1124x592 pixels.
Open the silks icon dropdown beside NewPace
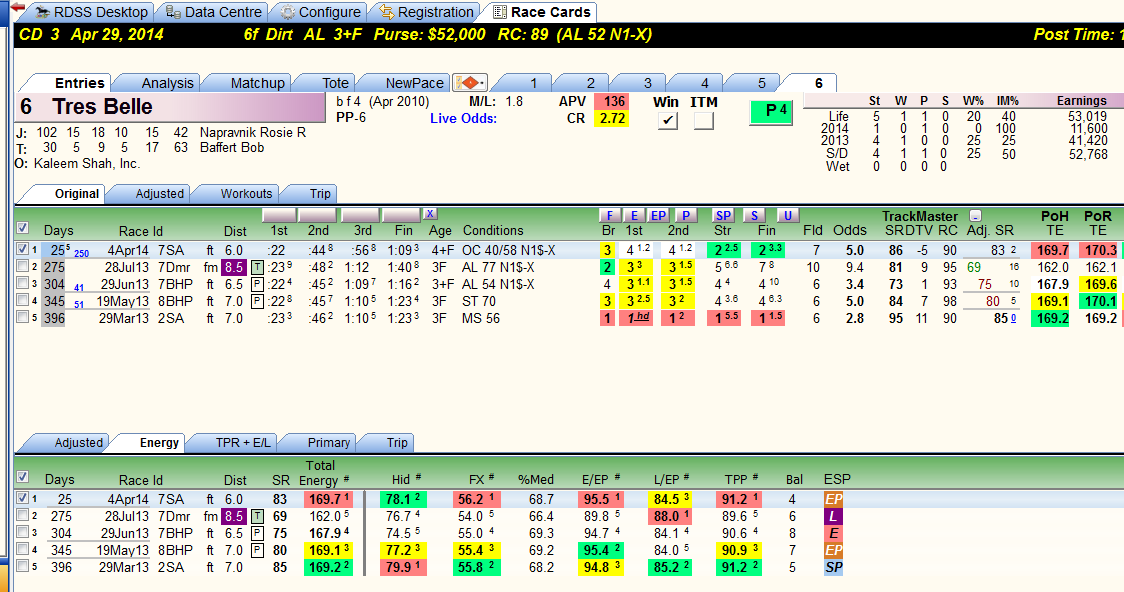pyautogui.click(x=470, y=82)
